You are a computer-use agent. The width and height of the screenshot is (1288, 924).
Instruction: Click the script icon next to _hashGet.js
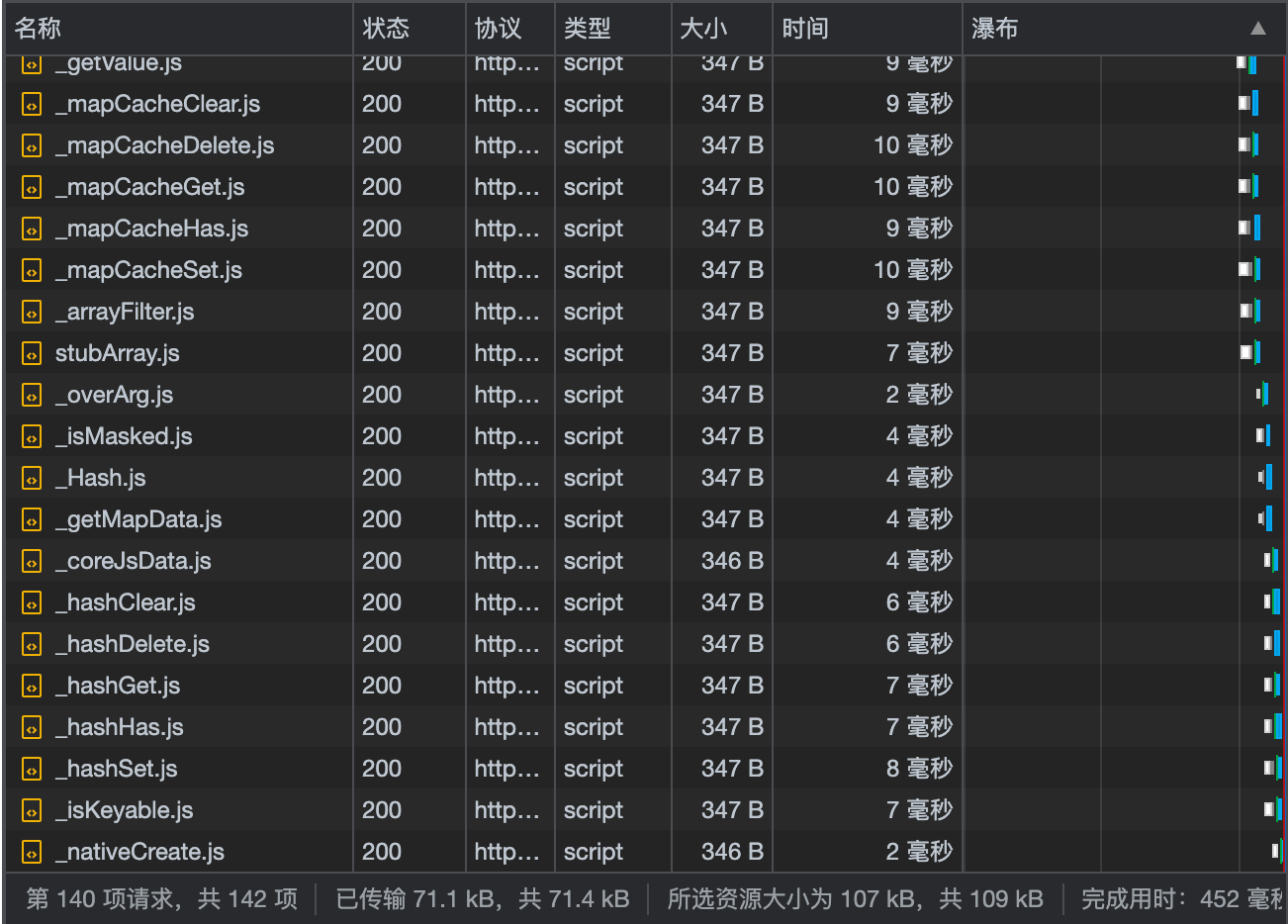click(x=32, y=686)
